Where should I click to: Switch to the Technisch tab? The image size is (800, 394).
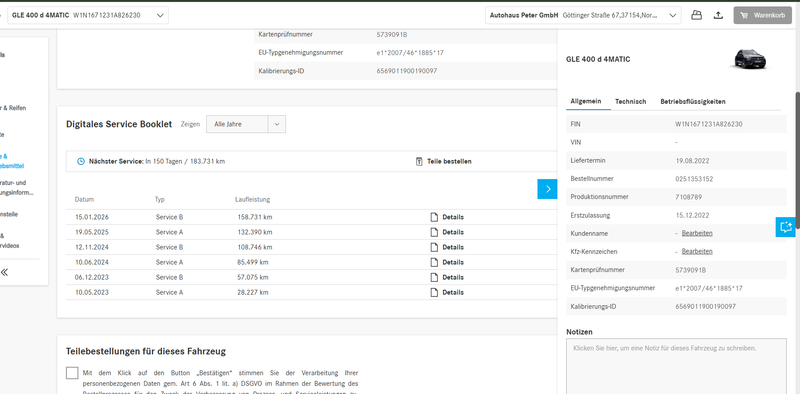click(631, 102)
